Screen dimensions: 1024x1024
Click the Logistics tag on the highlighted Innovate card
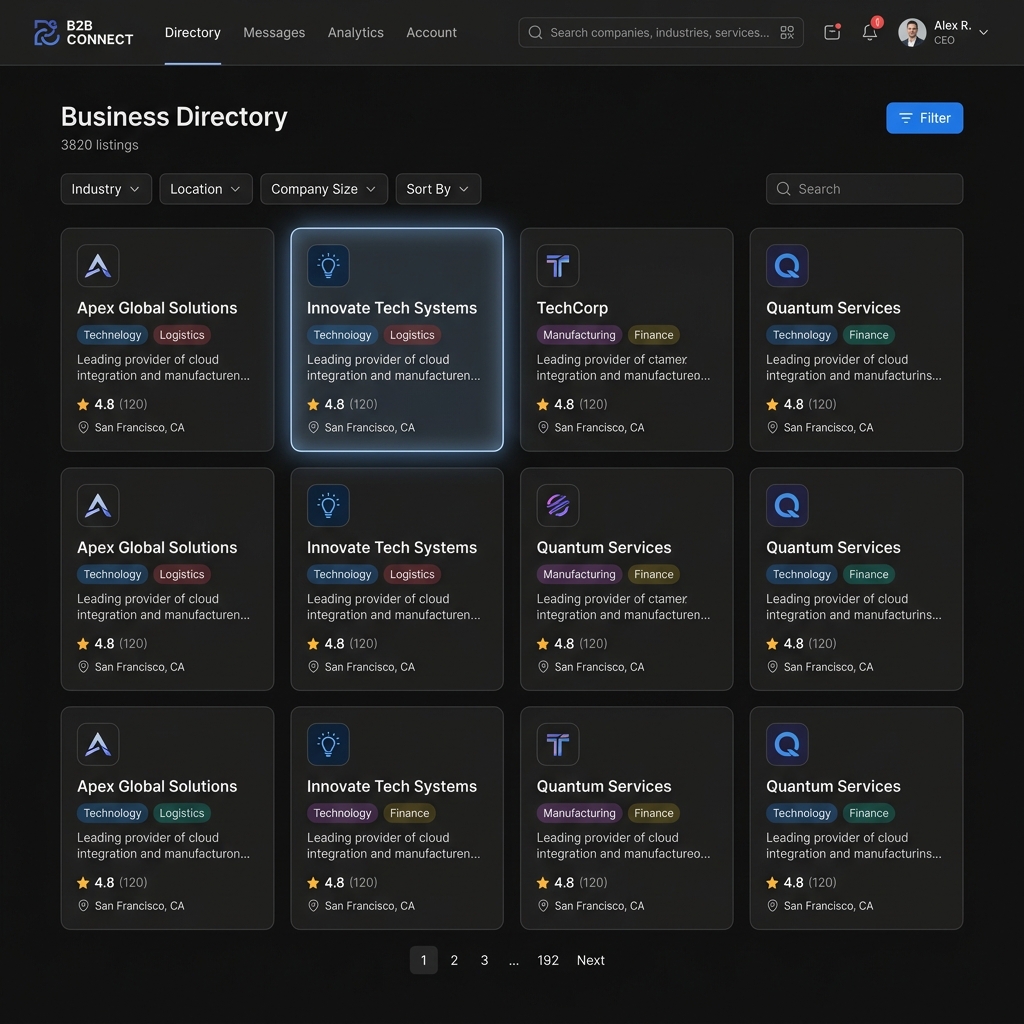[x=412, y=335]
